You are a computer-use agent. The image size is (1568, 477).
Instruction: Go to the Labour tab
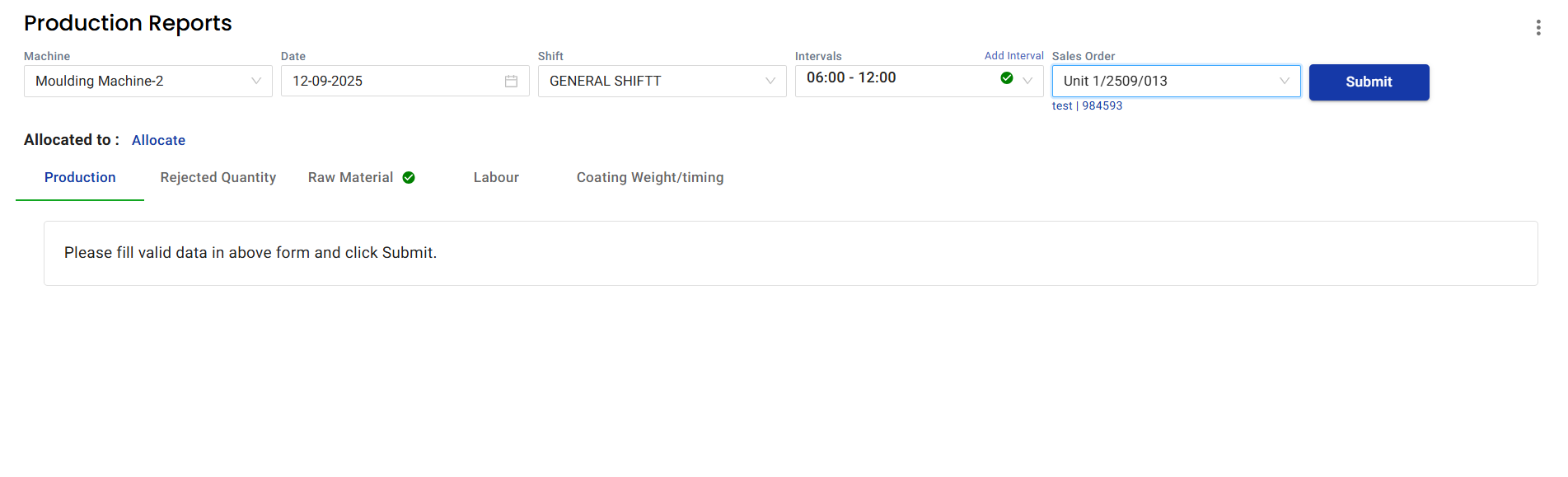[x=496, y=178]
